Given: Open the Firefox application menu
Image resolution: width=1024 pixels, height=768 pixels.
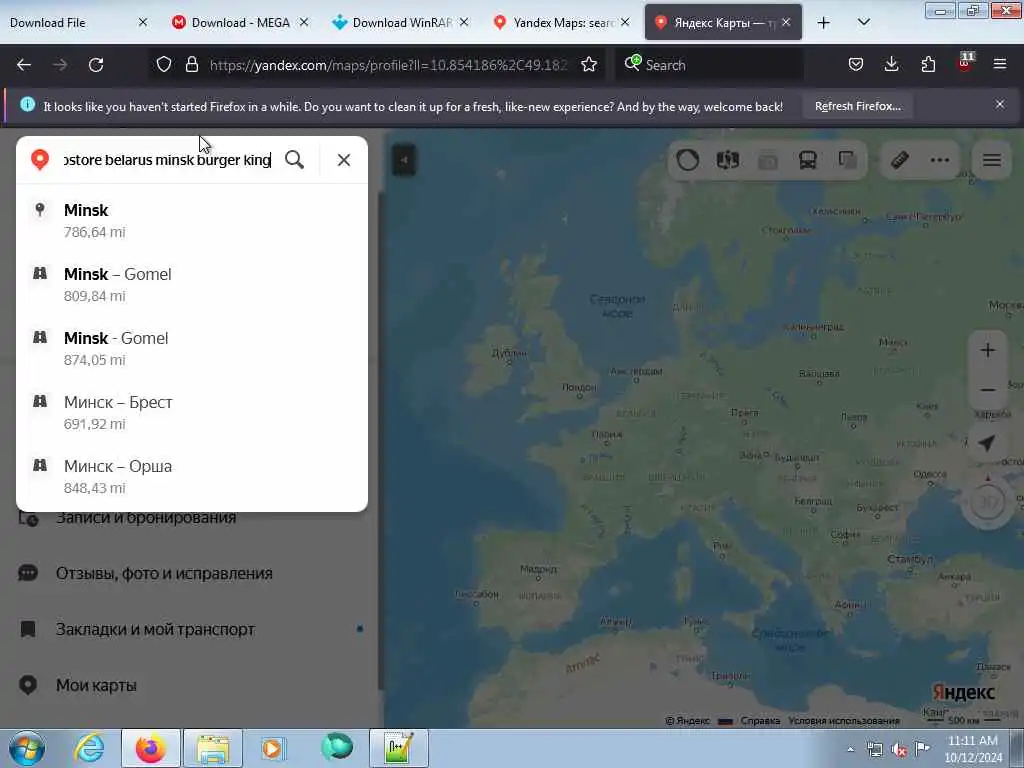Looking at the screenshot, I should 1000,64.
